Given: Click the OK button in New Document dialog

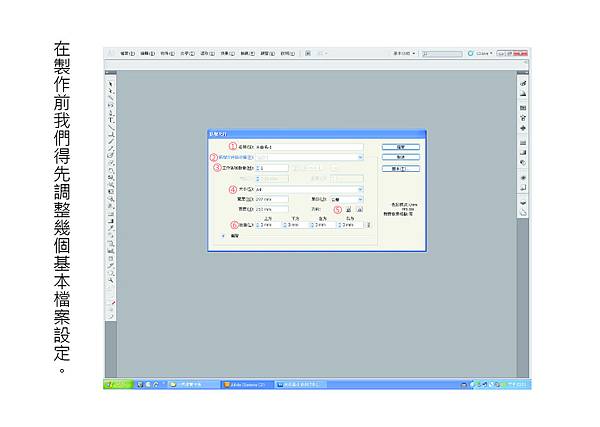Looking at the screenshot, I should (x=401, y=147).
